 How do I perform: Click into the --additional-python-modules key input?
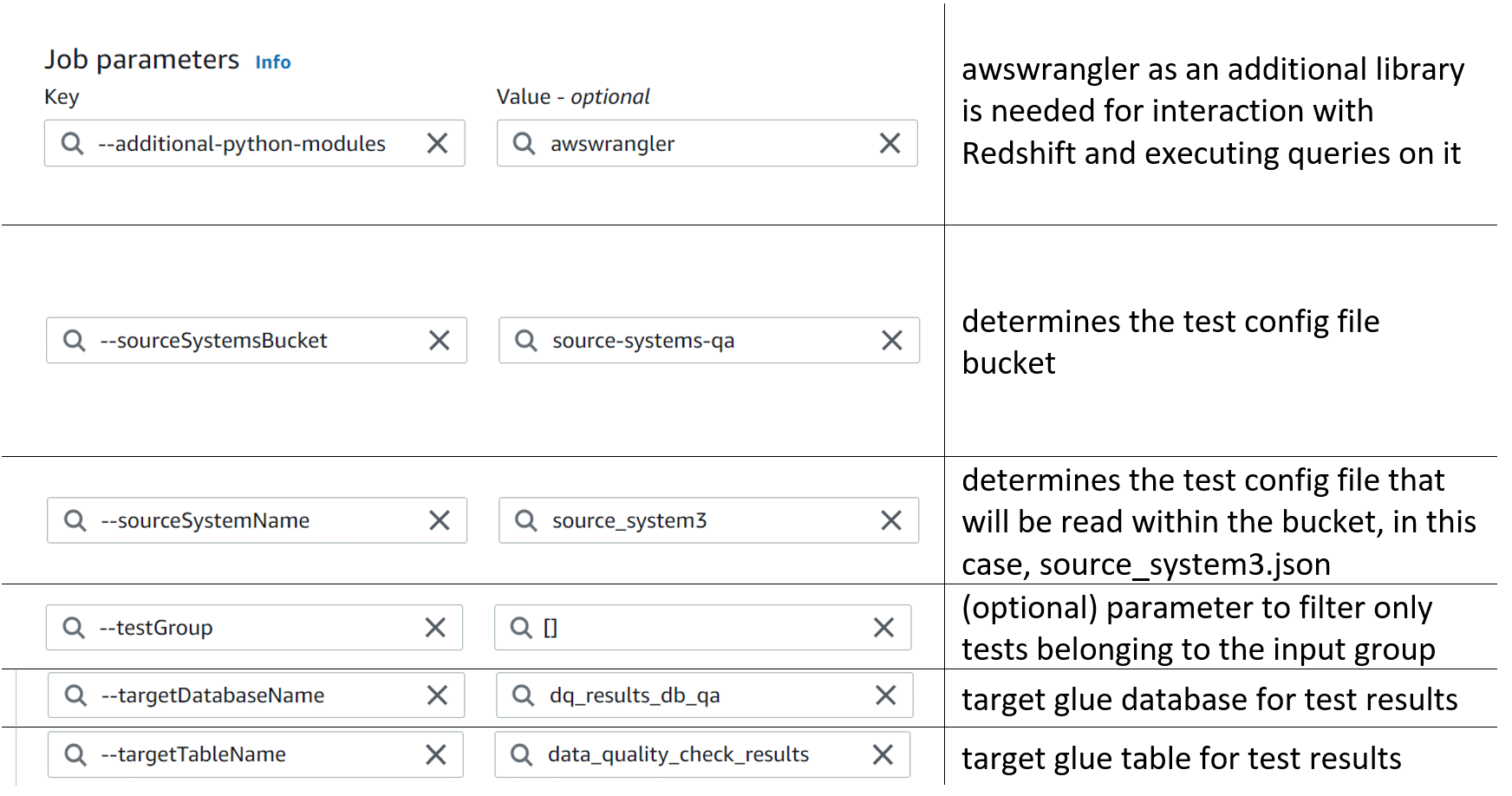click(x=255, y=143)
